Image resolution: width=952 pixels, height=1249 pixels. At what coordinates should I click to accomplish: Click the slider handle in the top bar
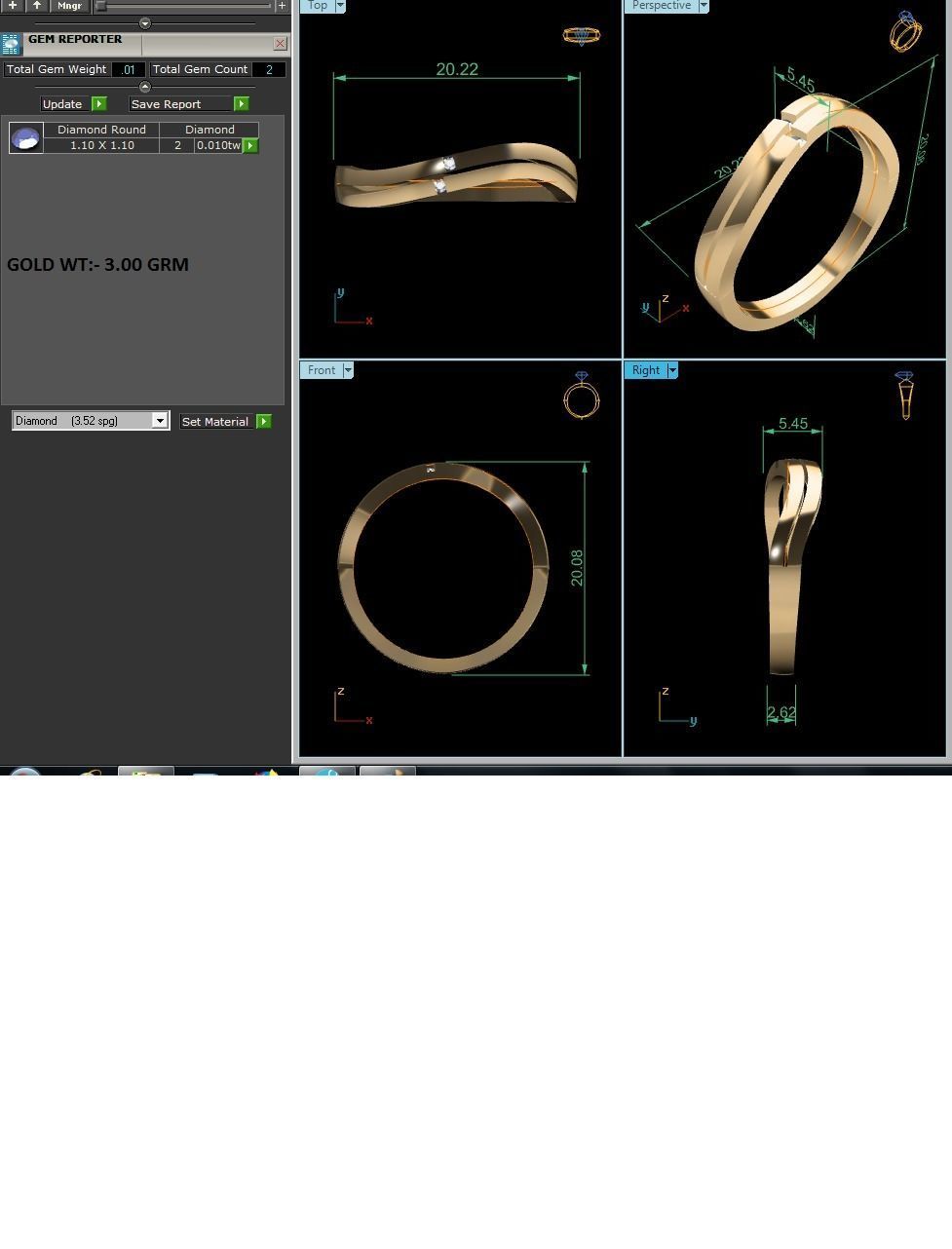100,6
